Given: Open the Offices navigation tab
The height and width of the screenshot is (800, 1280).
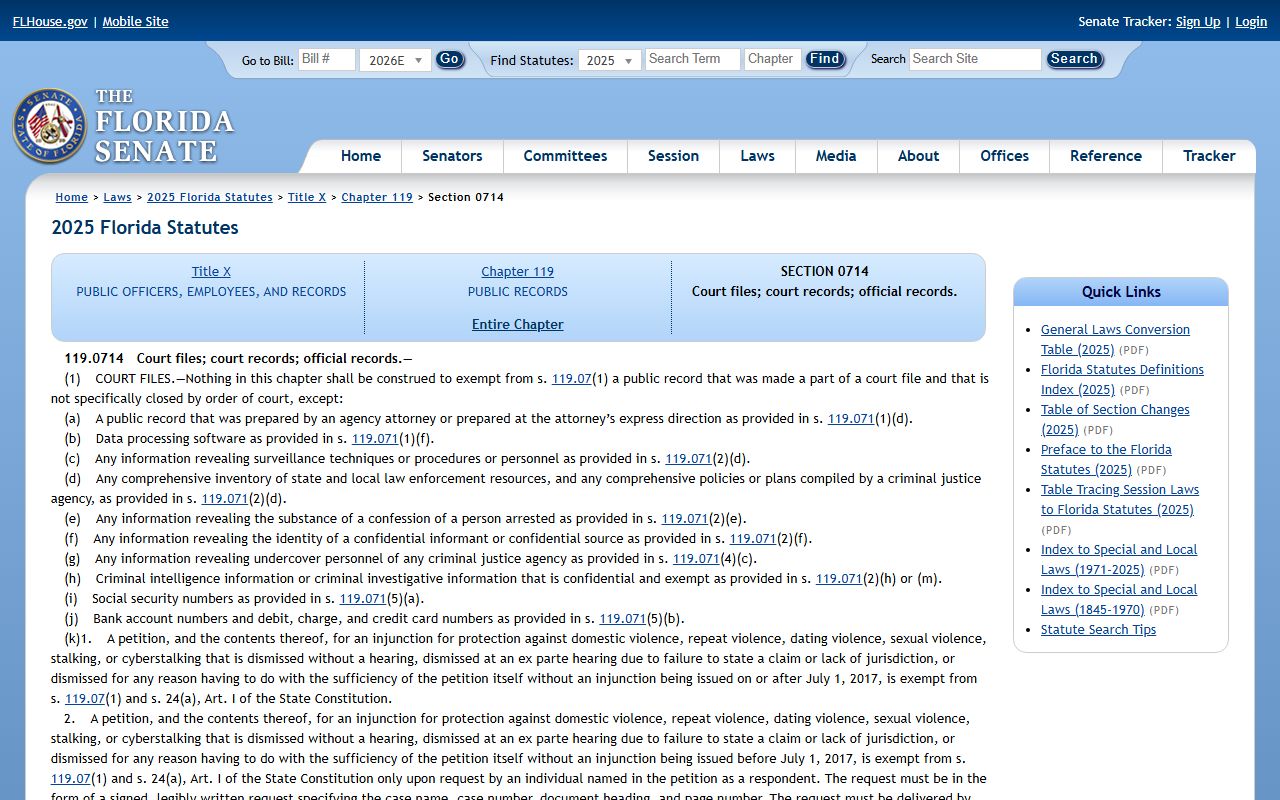Looking at the screenshot, I should [x=1004, y=156].
